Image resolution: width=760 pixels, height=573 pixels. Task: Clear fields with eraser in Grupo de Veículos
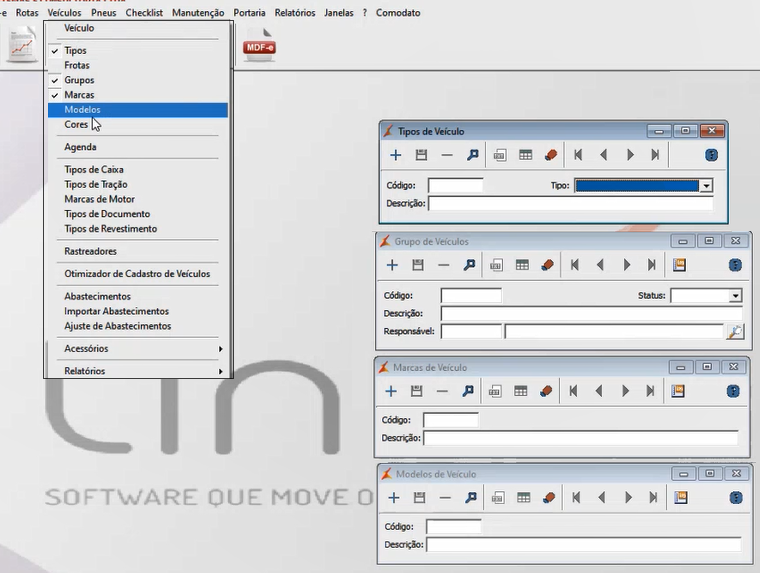click(548, 265)
